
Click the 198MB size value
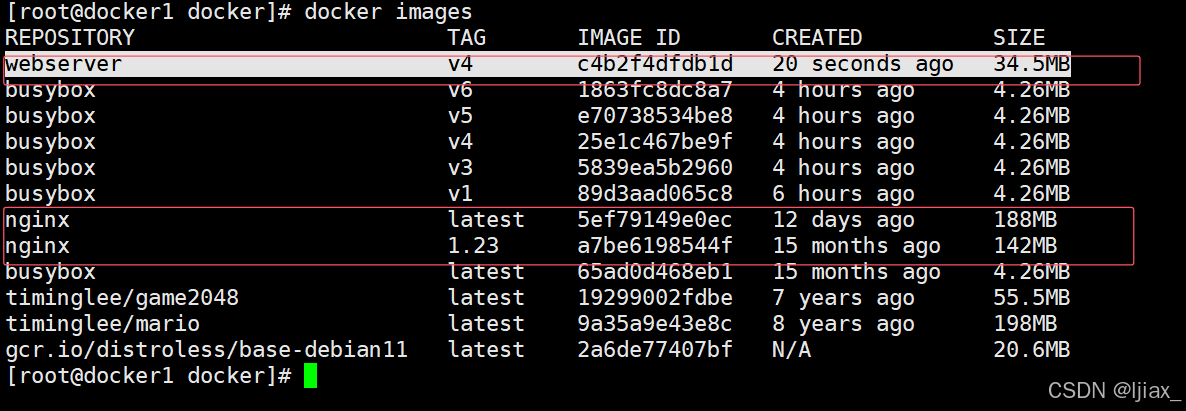pyautogui.click(x=1025, y=323)
